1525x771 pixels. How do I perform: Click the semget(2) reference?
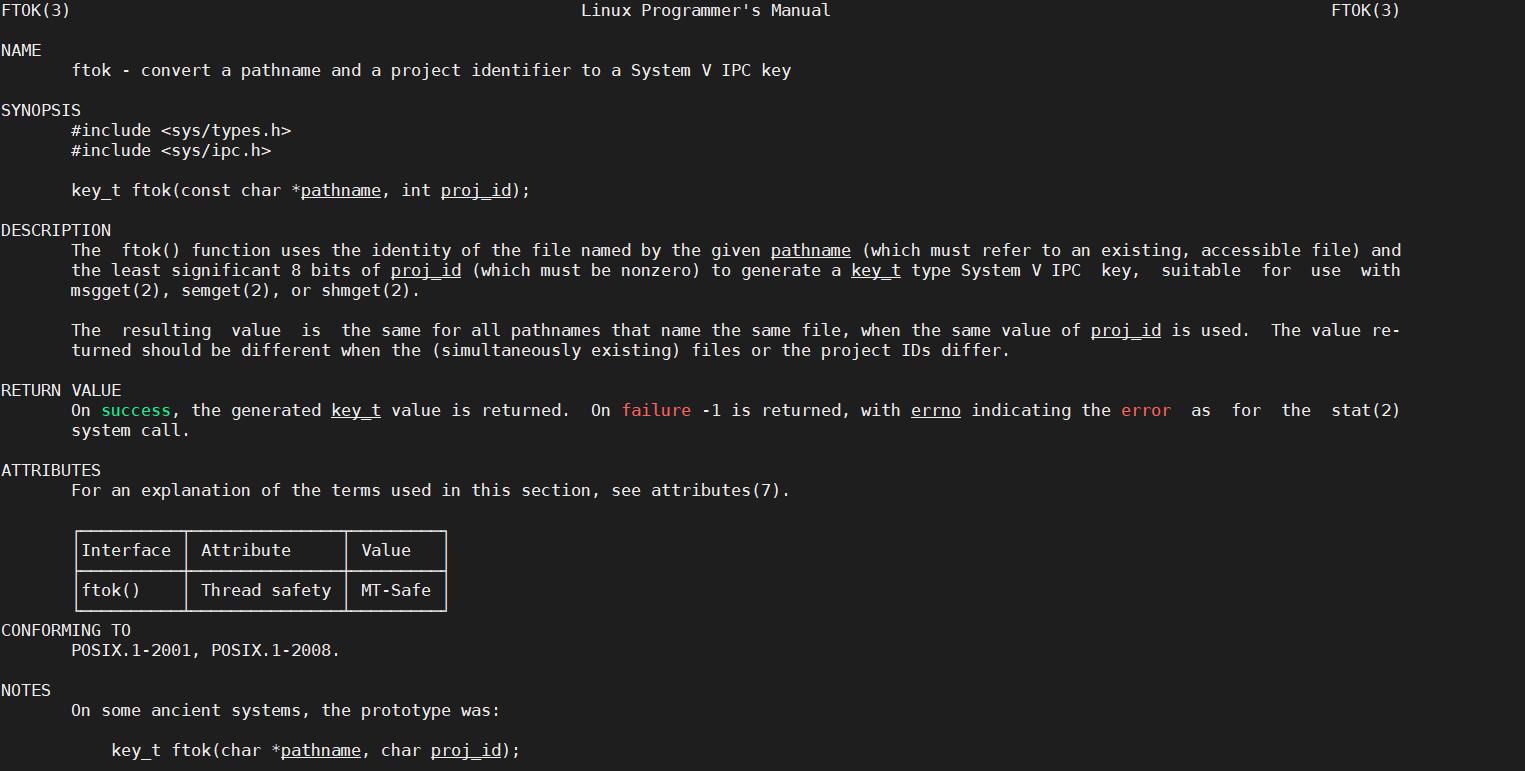(x=226, y=290)
